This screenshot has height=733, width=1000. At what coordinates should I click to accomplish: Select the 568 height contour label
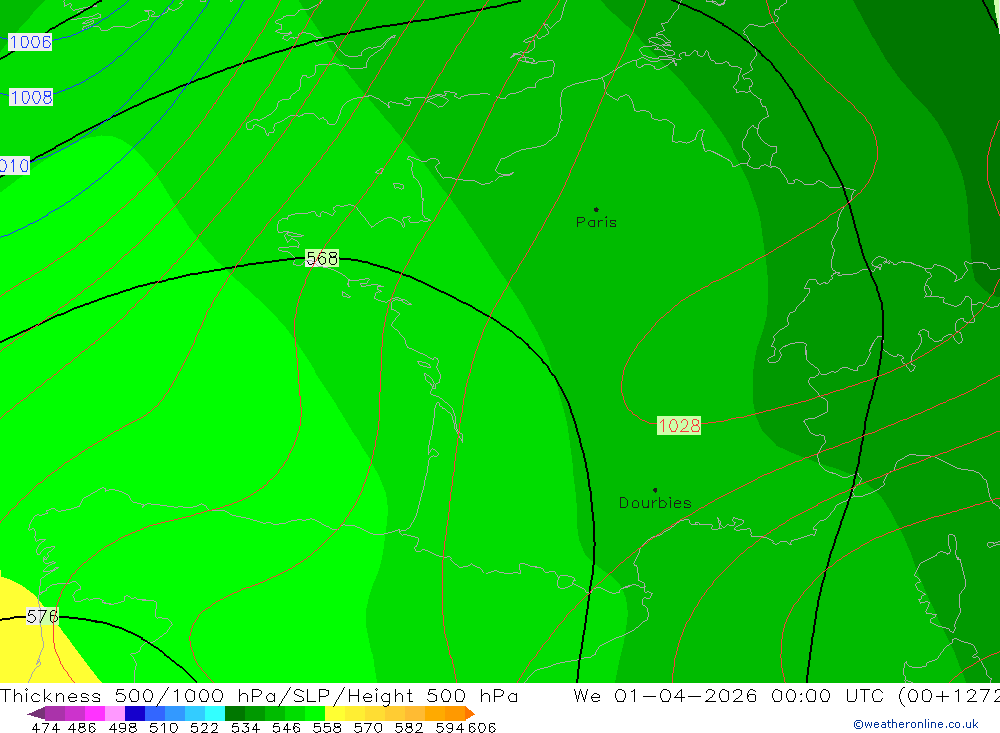click(x=322, y=258)
